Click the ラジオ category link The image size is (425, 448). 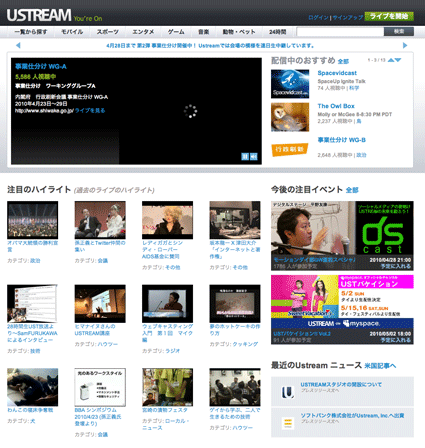coord(172,351)
